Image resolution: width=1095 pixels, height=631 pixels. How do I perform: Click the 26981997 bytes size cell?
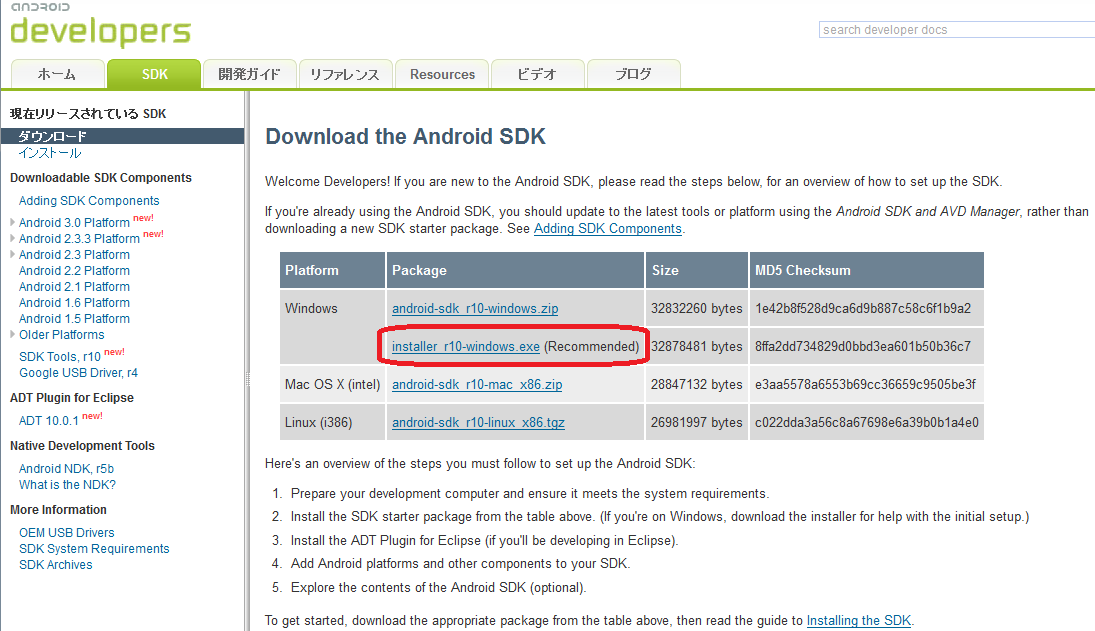coord(696,422)
